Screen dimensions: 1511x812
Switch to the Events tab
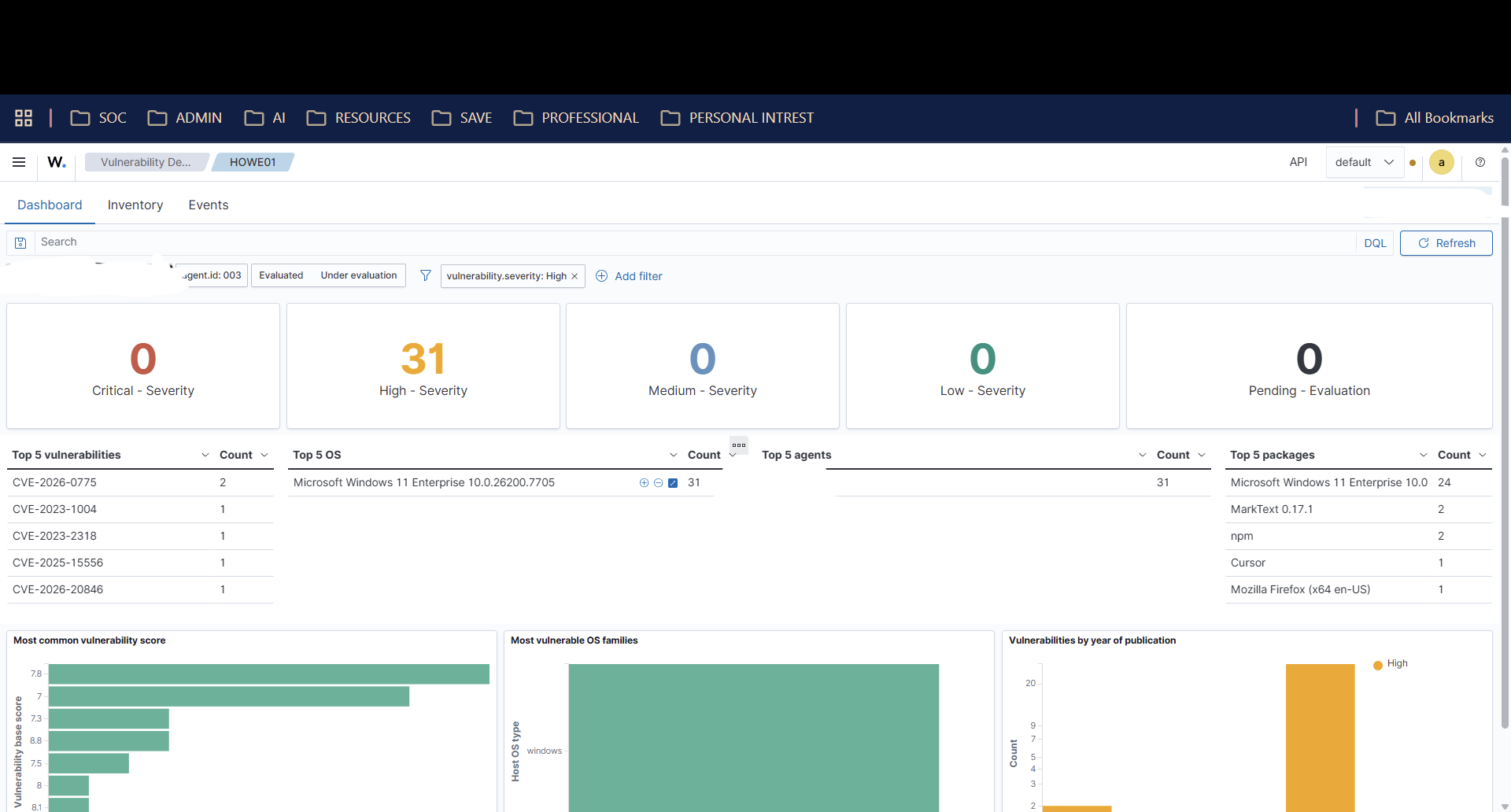click(x=209, y=205)
